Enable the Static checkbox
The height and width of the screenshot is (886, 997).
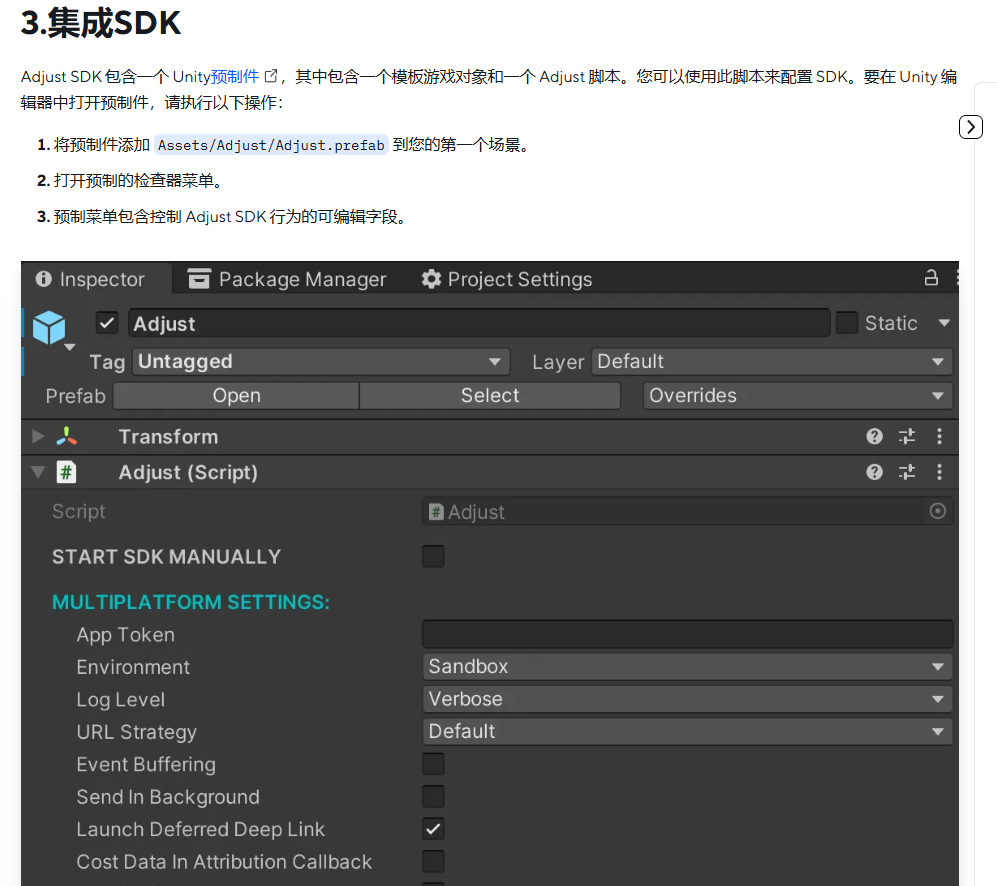coord(846,322)
